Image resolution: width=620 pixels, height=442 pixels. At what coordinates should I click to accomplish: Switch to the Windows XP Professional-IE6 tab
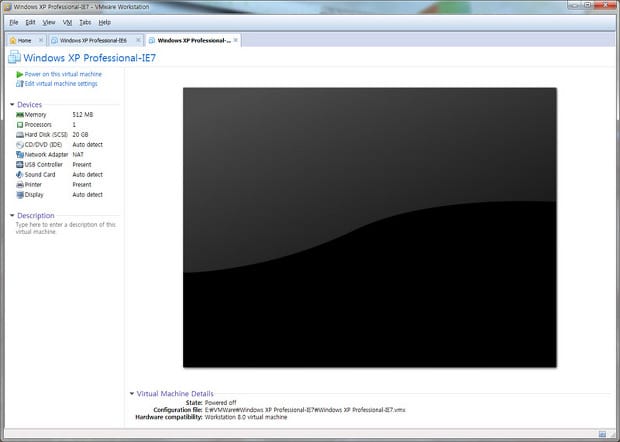pyautogui.click(x=91, y=41)
